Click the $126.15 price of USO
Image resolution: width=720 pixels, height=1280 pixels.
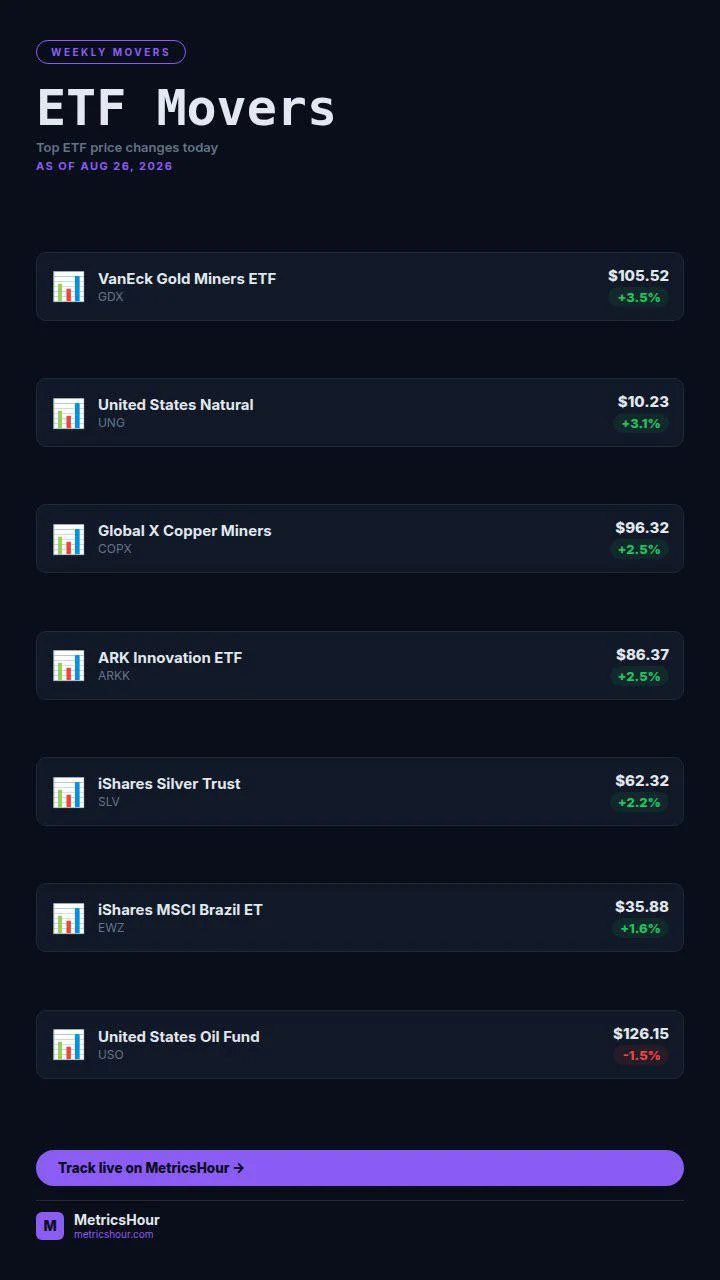[x=641, y=1034]
